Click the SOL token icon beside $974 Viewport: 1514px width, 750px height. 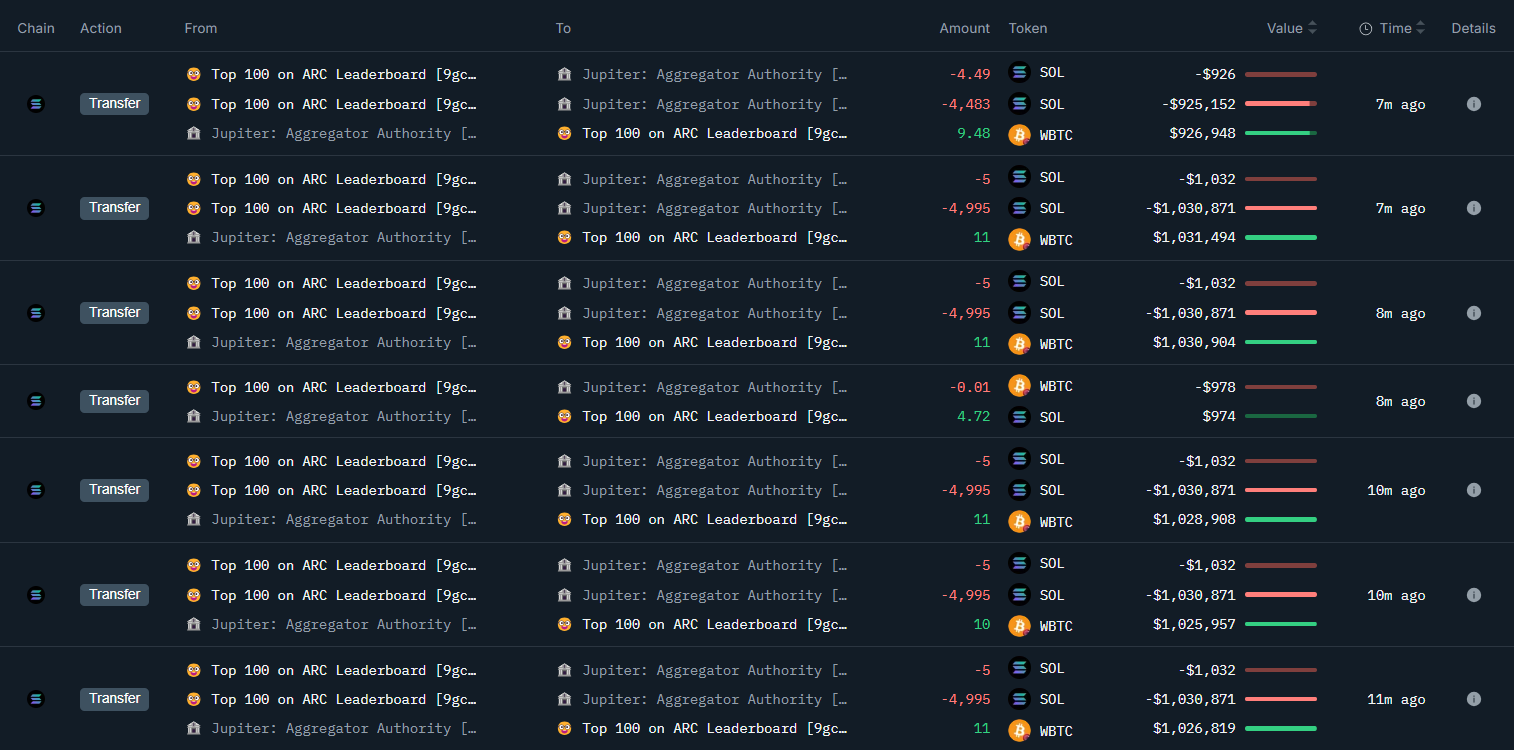point(1019,416)
